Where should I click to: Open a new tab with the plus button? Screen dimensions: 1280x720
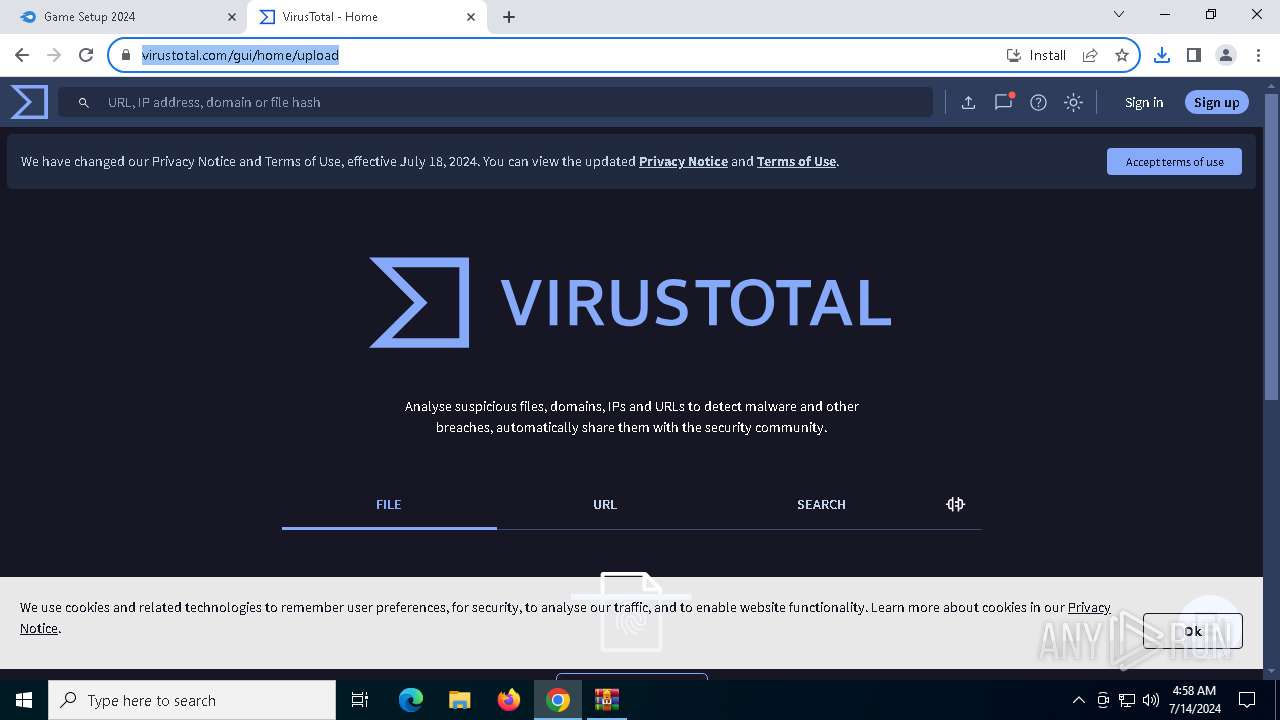click(509, 17)
